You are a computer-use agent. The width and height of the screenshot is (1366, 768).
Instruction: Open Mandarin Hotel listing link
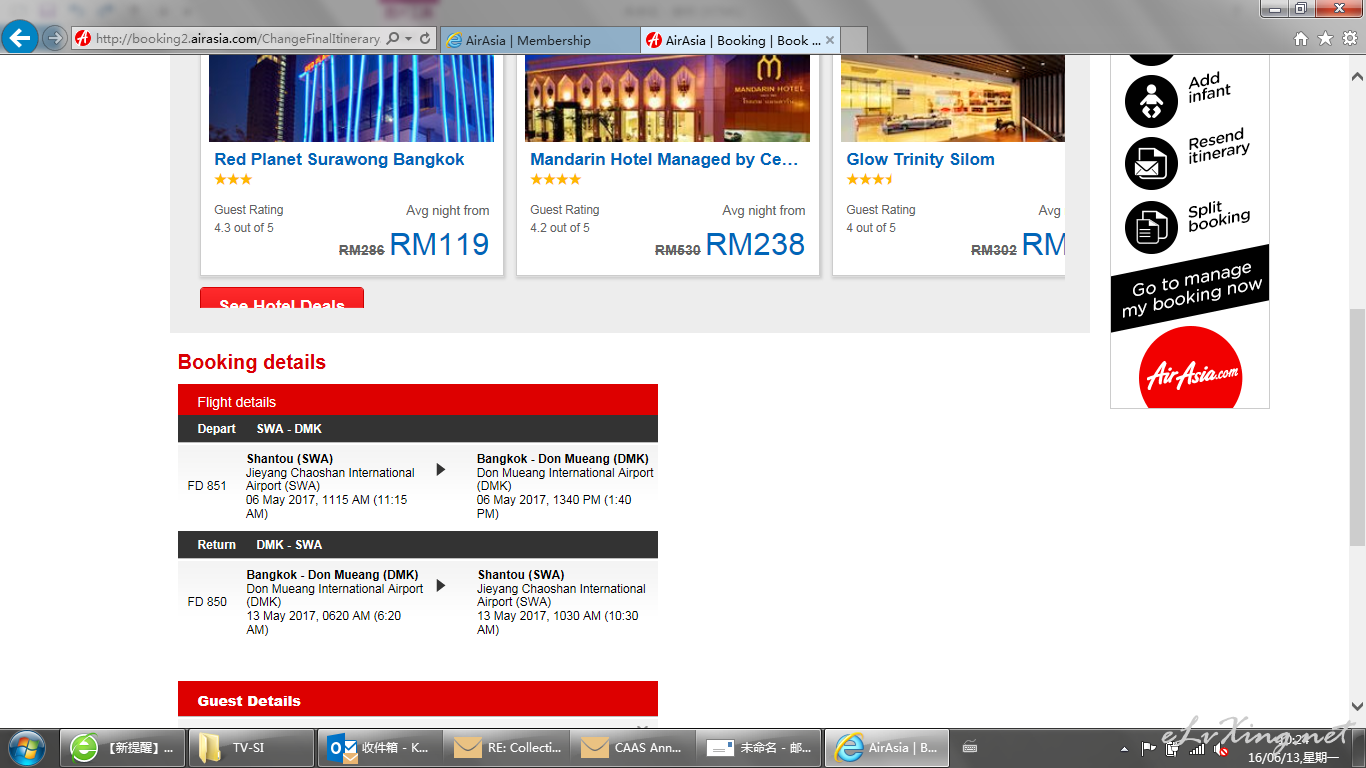pyautogui.click(x=664, y=159)
